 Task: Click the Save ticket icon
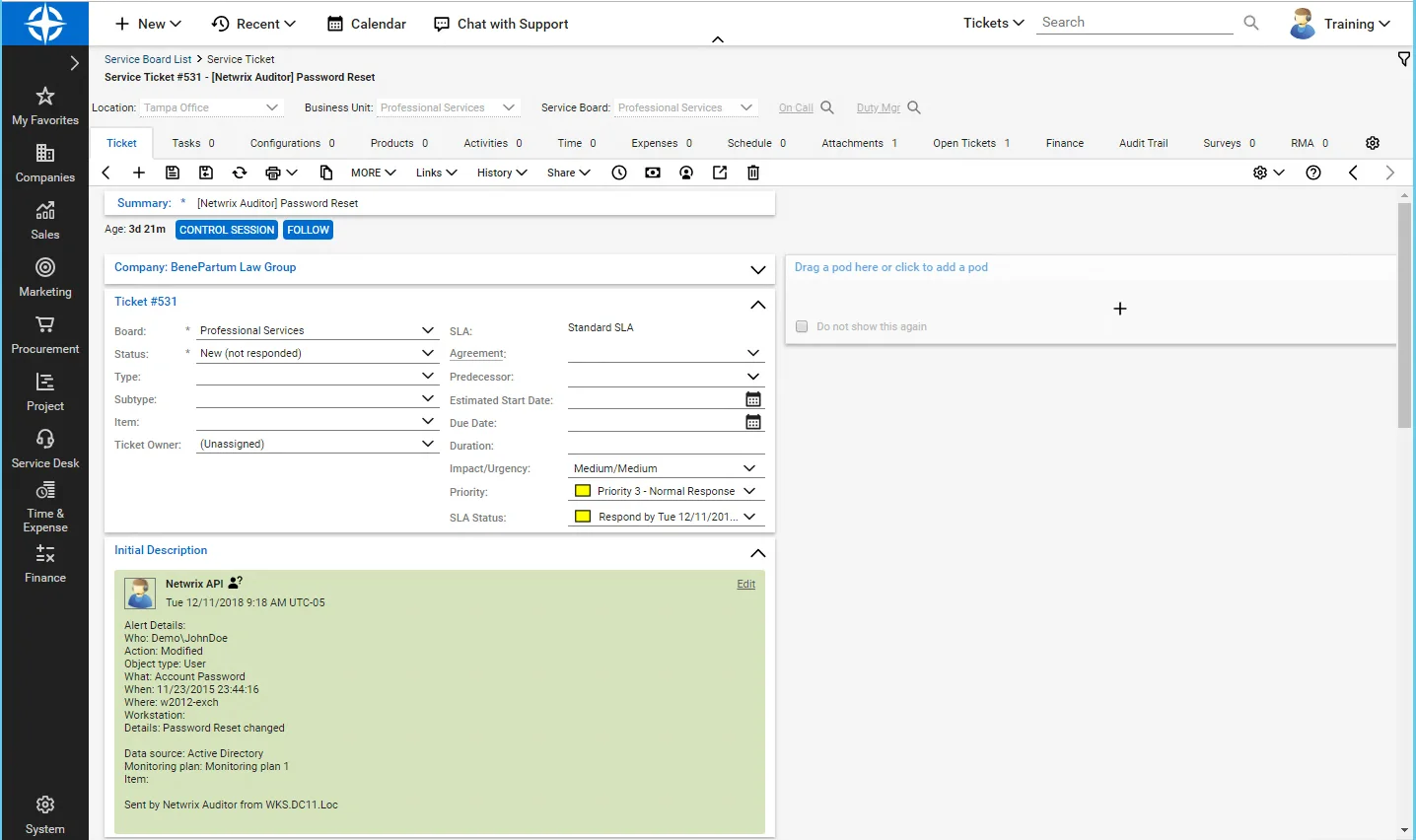173,173
